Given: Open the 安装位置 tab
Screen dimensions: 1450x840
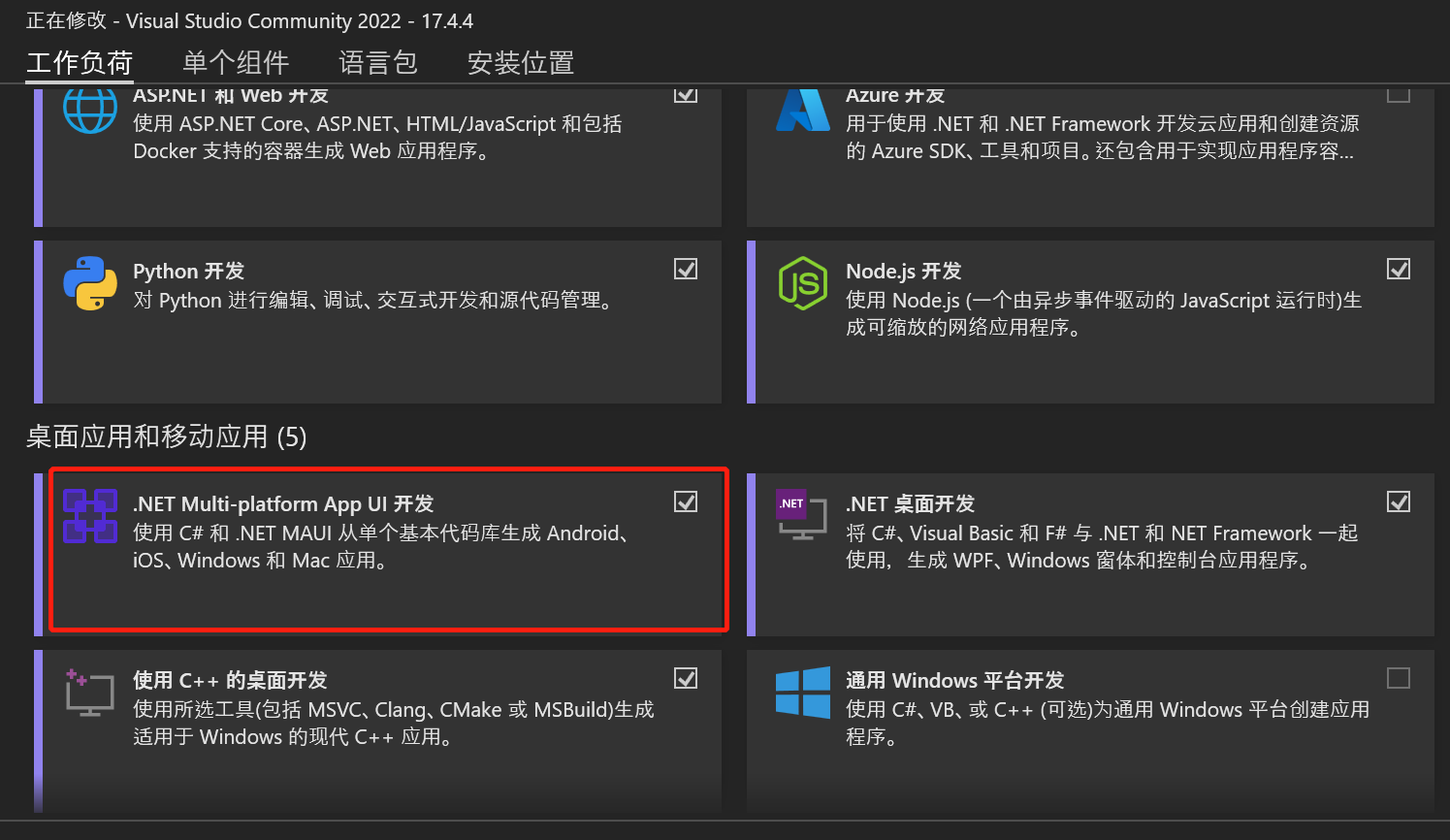Looking at the screenshot, I should (x=521, y=63).
